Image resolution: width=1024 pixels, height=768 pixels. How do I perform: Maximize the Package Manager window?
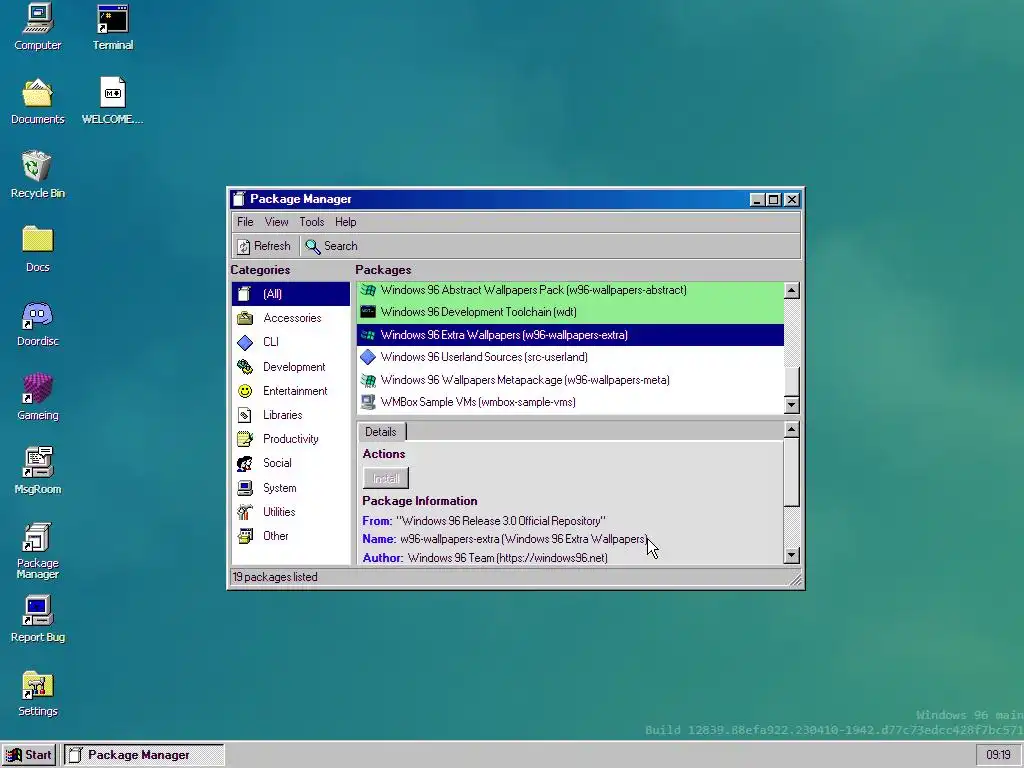pyautogui.click(x=773, y=200)
